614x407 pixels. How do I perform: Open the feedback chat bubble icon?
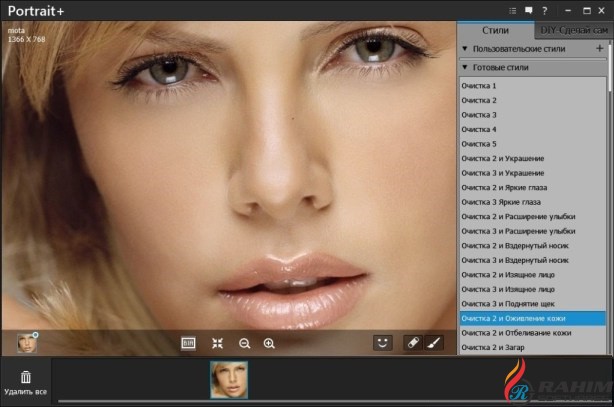pos(529,10)
